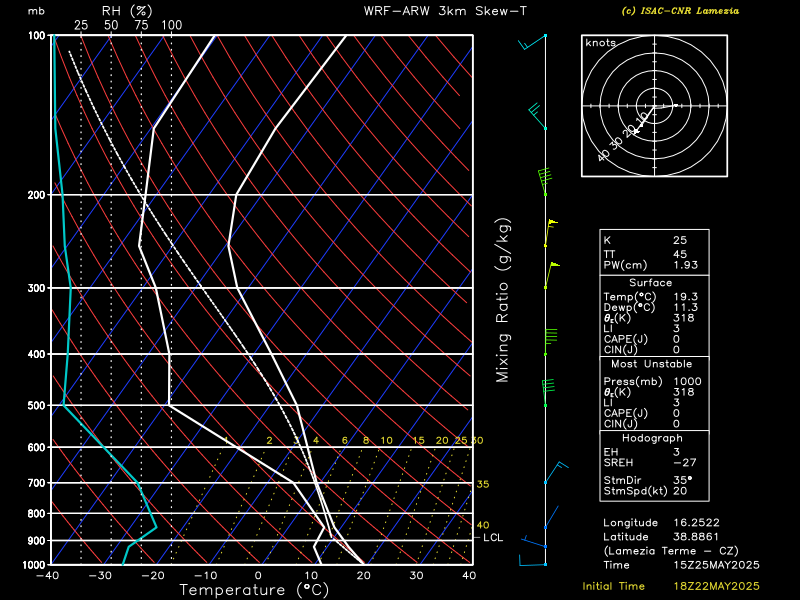Click the '0' temperature axis label
The height and width of the screenshot is (600, 800).
coord(258,576)
